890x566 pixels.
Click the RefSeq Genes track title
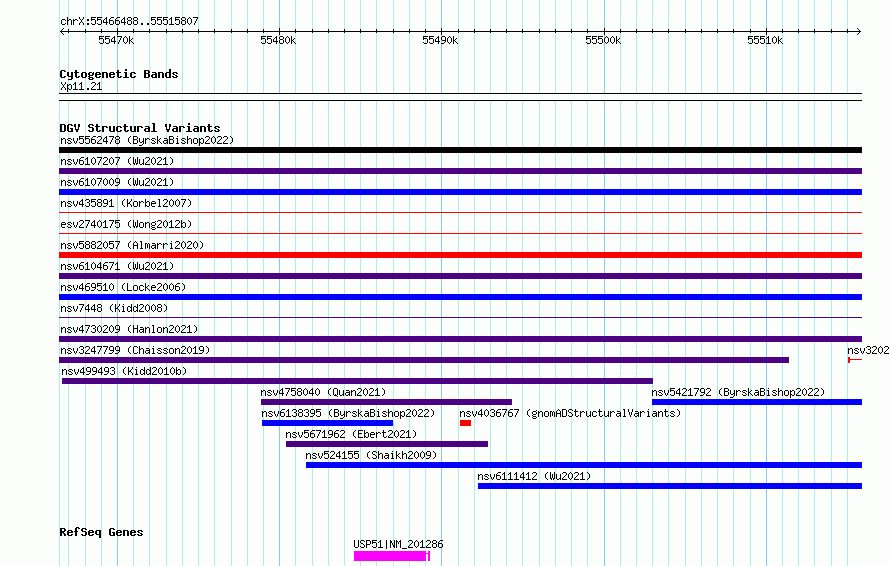coord(101,532)
